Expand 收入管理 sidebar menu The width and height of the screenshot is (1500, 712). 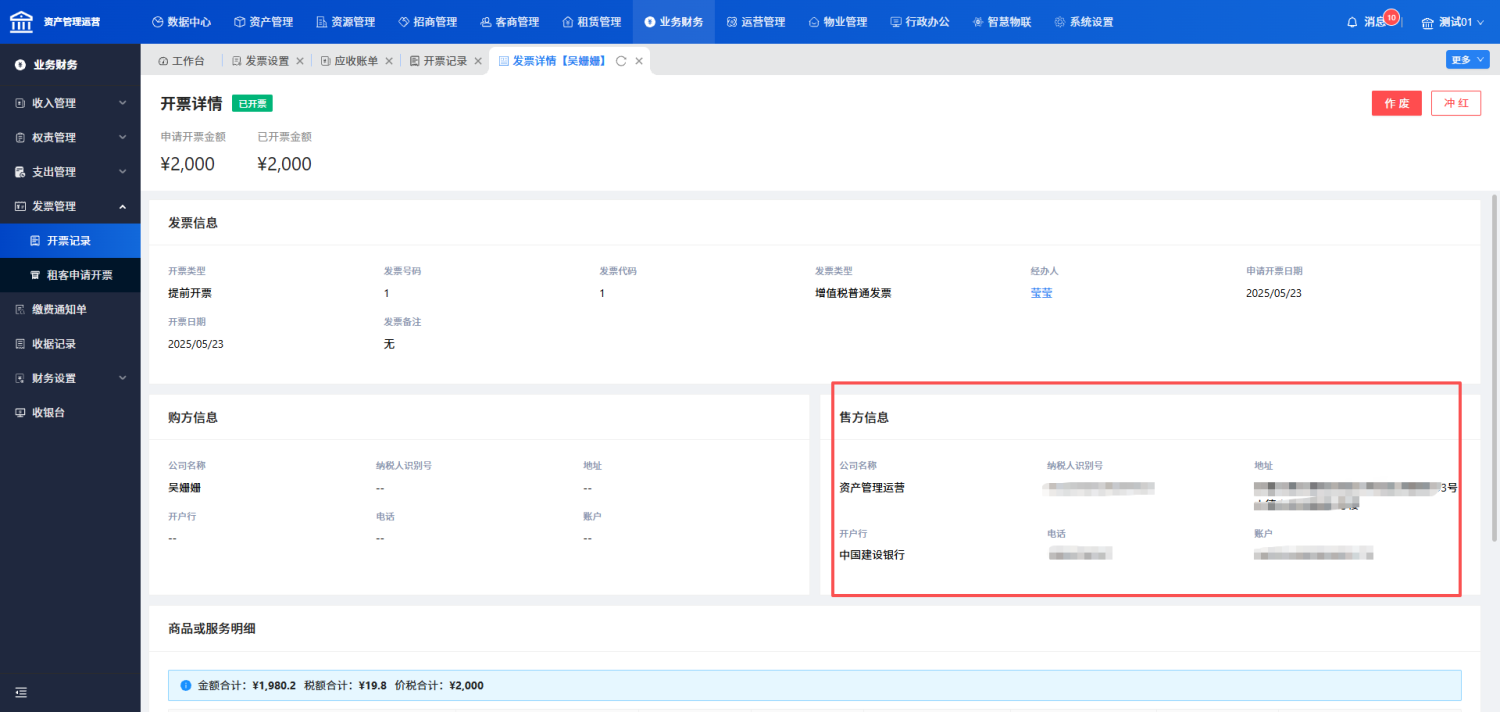coord(70,103)
